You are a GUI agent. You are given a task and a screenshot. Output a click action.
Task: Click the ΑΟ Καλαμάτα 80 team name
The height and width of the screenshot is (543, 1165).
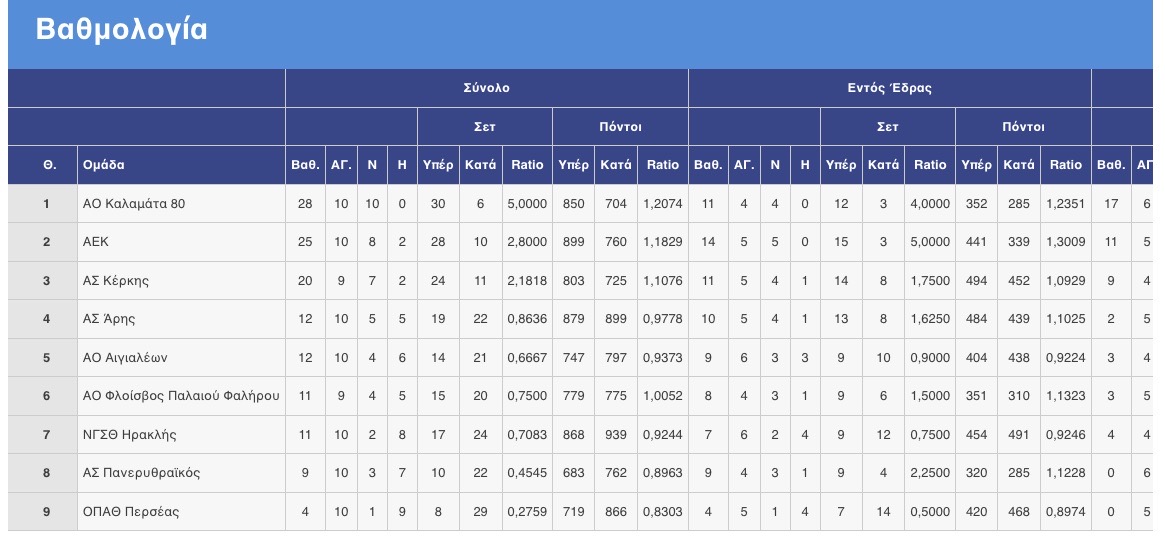tap(134, 204)
